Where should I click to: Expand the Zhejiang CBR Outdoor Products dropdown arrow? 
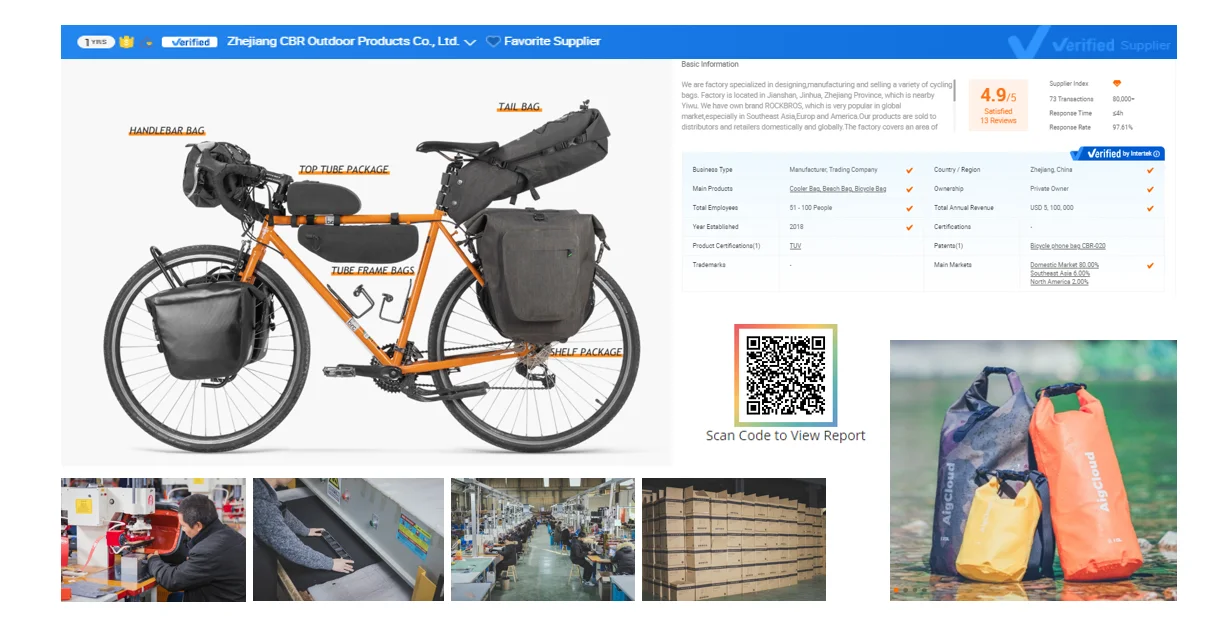click(470, 43)
